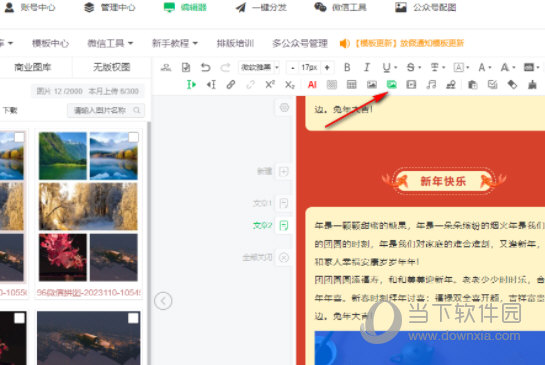Click the document save icon beside undo

[x=186, y=67]
